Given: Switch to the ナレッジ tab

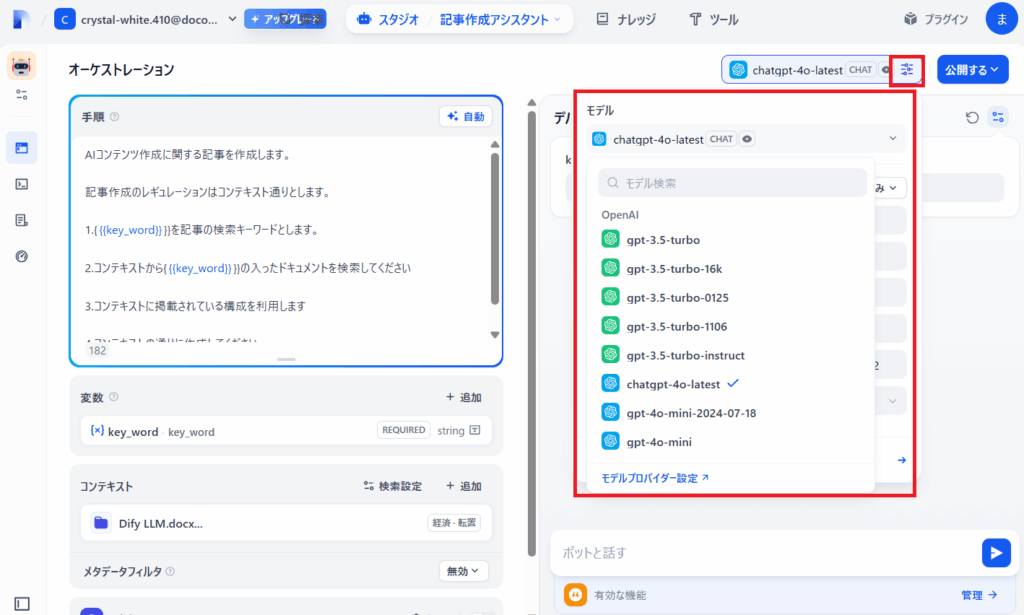Looking at the screenshot, I should click(626, 18).
